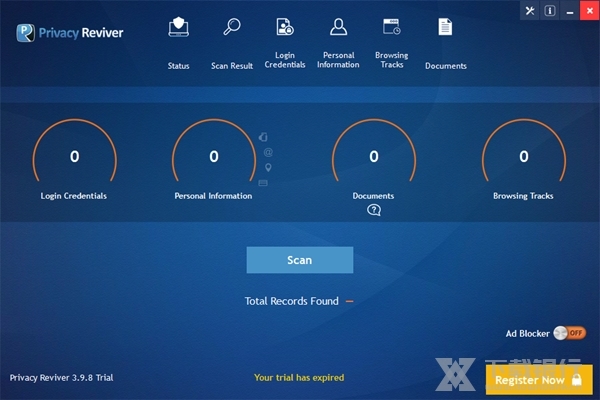The image size is (600, 400).
Task: Click the email @ icon beside Personal Information
Action: 267,152
